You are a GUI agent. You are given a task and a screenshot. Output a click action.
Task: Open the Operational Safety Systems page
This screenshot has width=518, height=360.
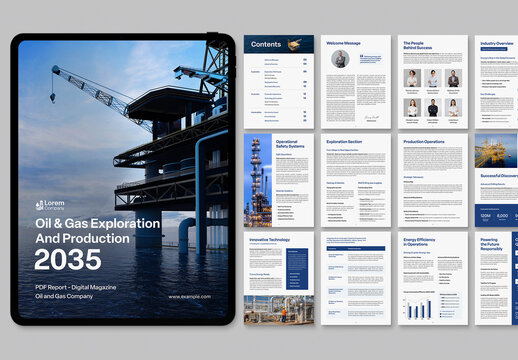[279, 180]
